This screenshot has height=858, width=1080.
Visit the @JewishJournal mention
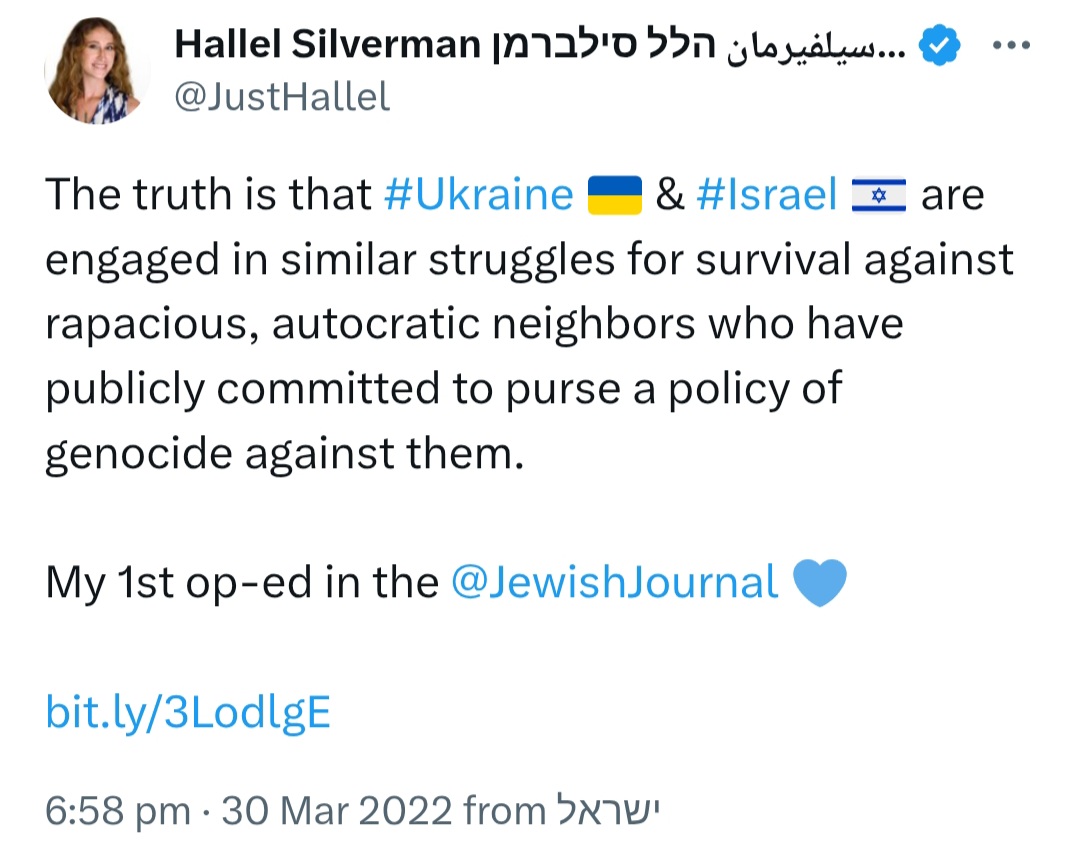tap(614, 582)
